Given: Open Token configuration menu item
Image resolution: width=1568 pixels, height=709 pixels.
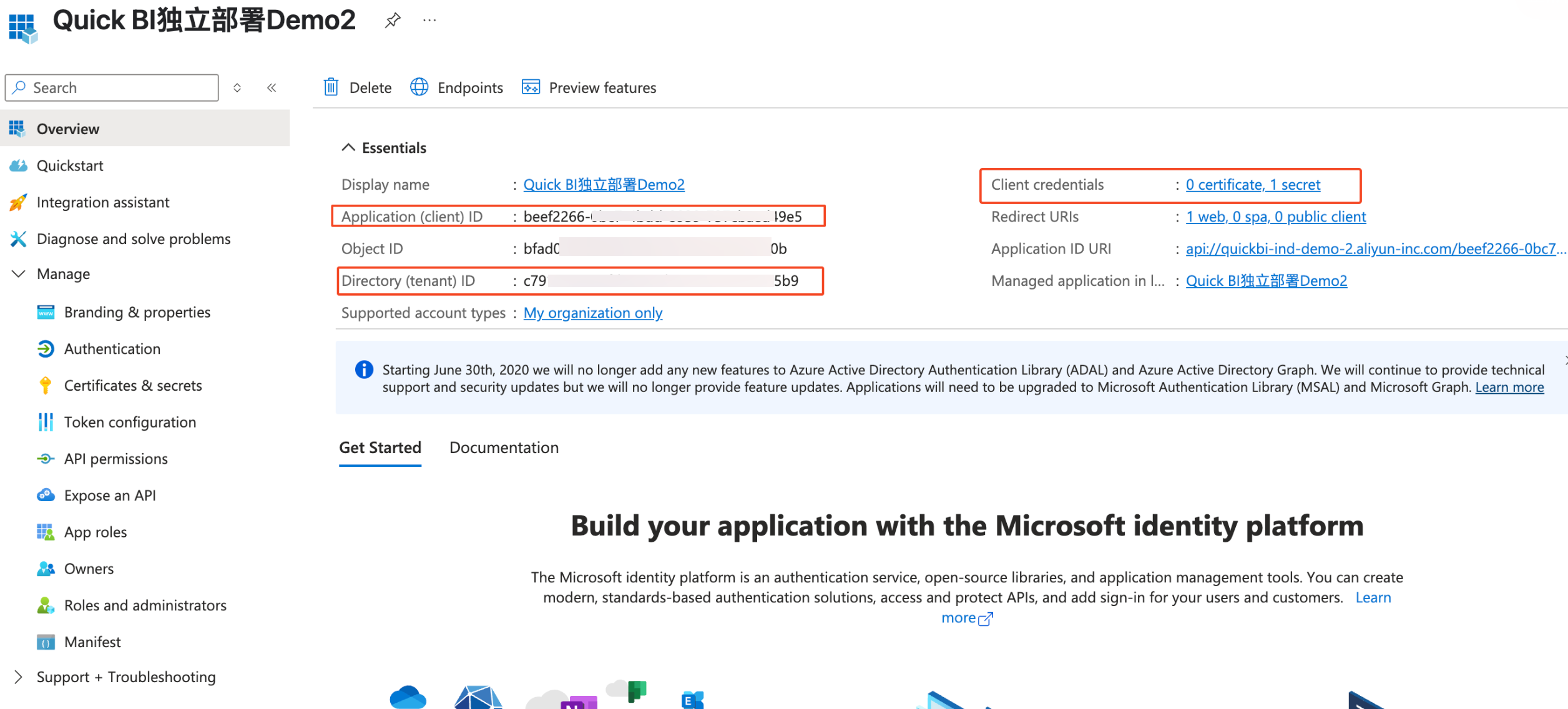Looking at the screenshot, I should point(130,423).
